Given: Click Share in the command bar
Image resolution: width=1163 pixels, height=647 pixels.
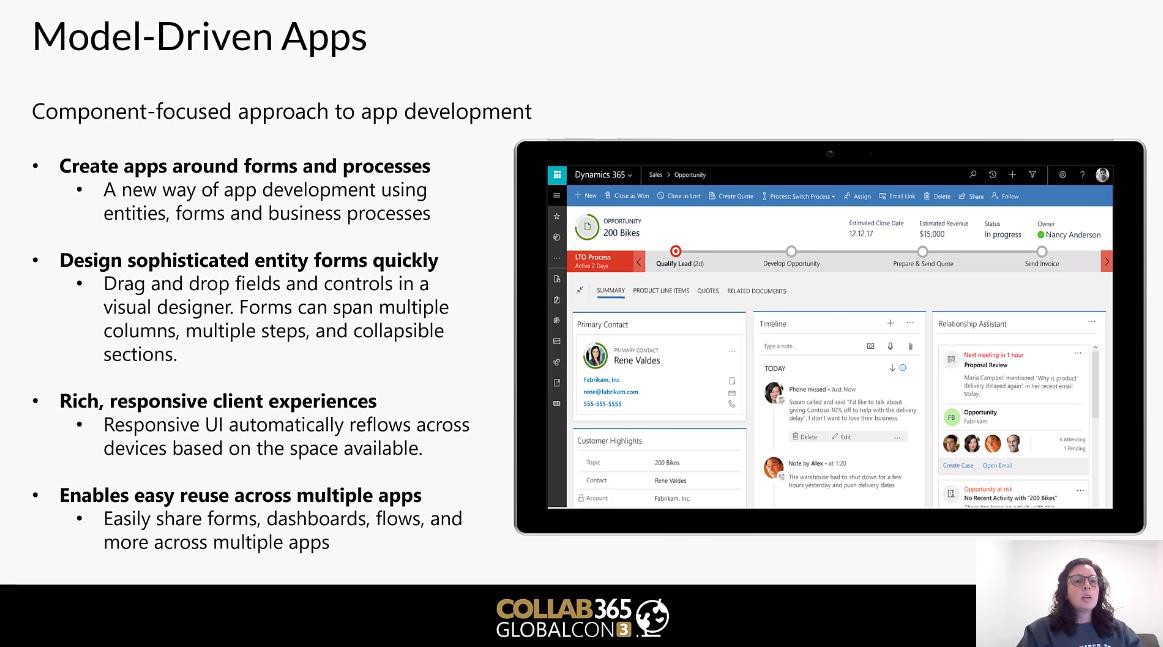Looking at the screenshot, I should (x=971, y=196).
